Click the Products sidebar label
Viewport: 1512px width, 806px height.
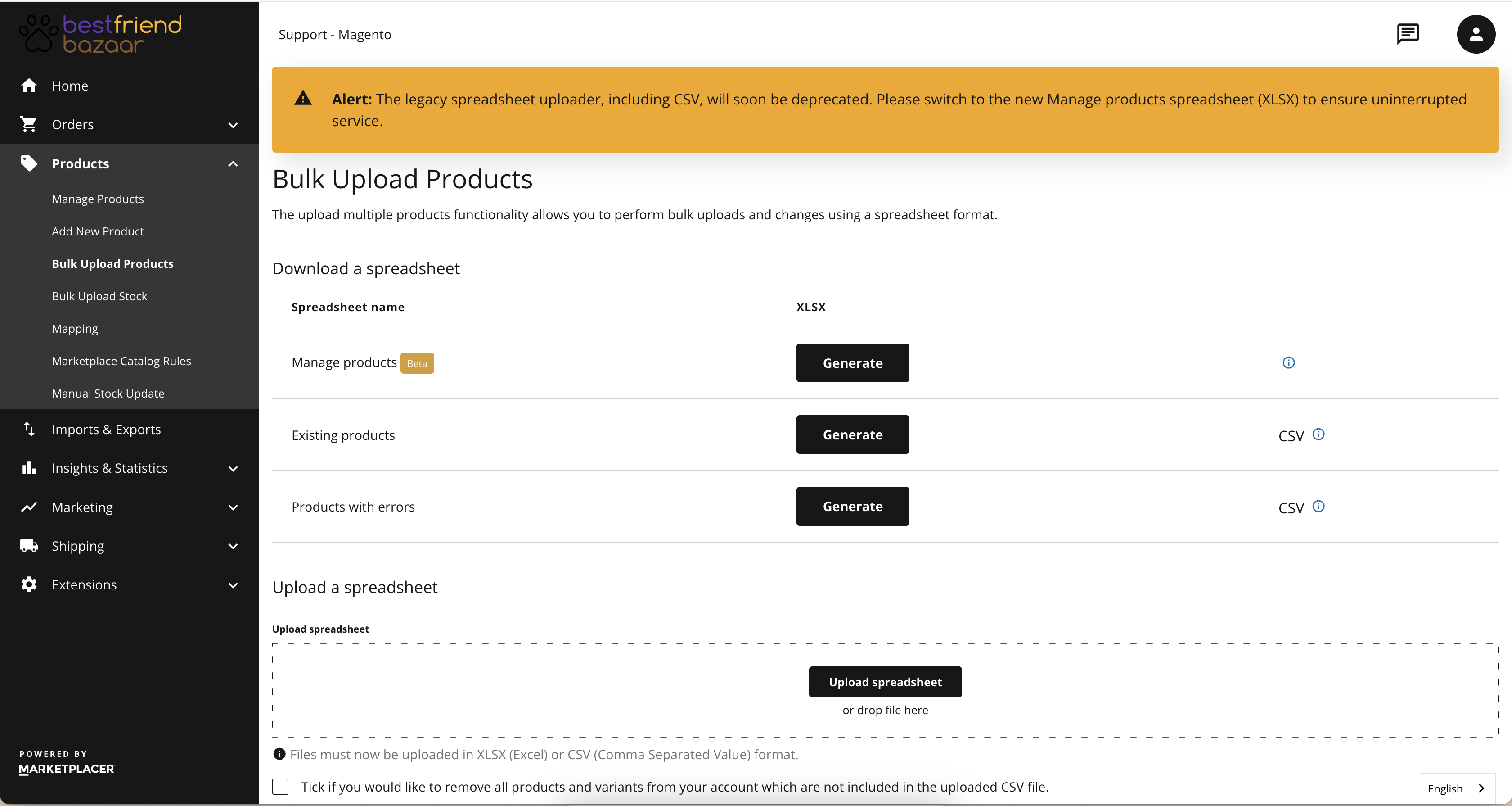point(81,163)
